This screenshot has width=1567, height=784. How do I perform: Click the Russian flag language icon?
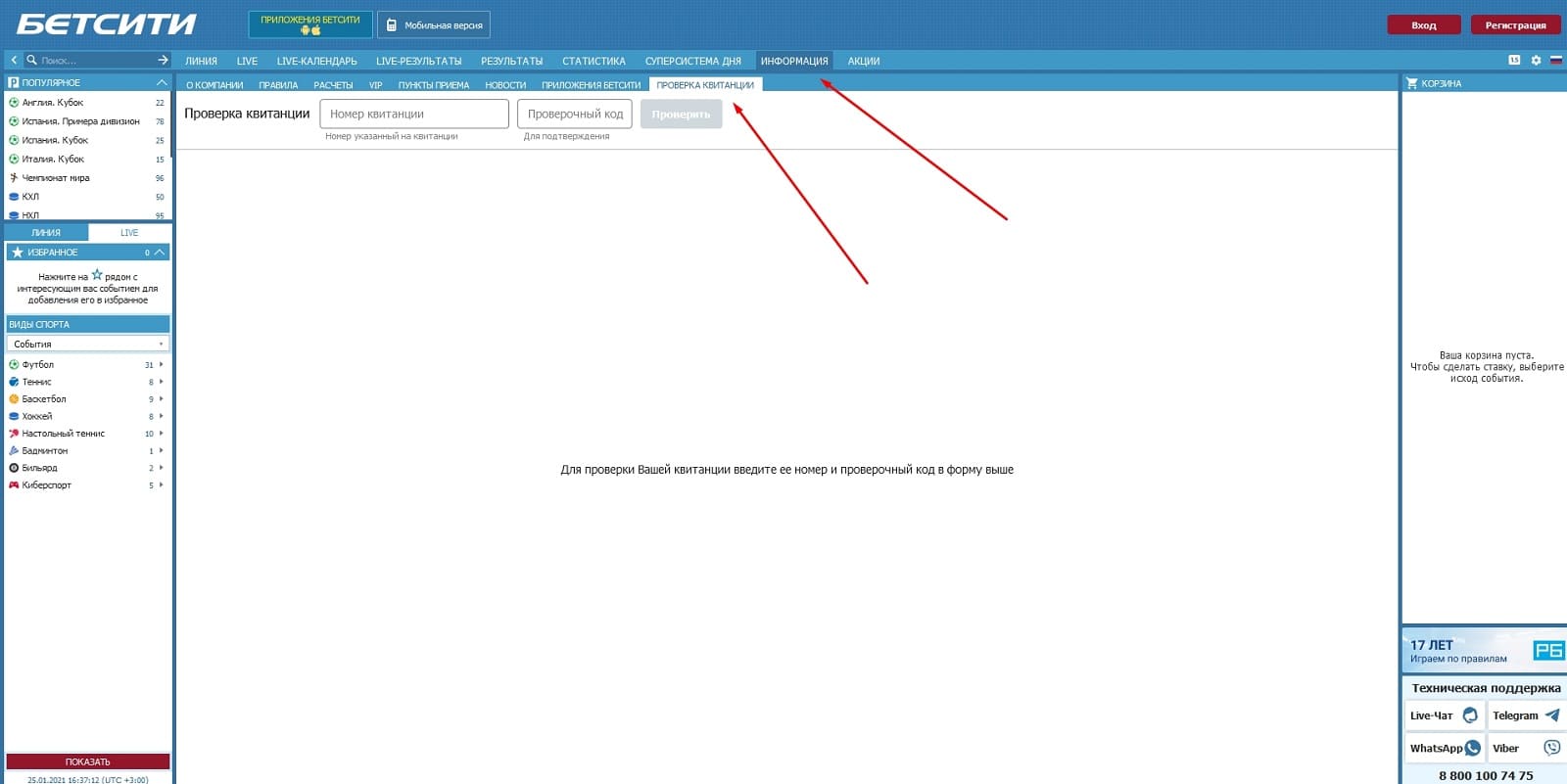coord(1555,61)
